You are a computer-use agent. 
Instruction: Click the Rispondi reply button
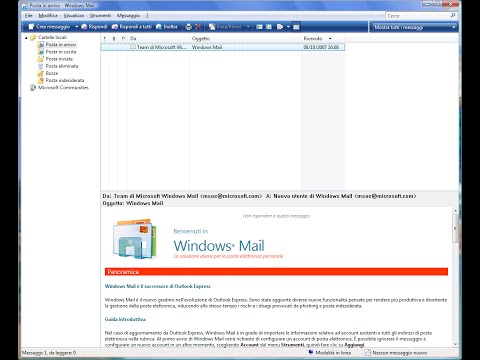point(94,27)
